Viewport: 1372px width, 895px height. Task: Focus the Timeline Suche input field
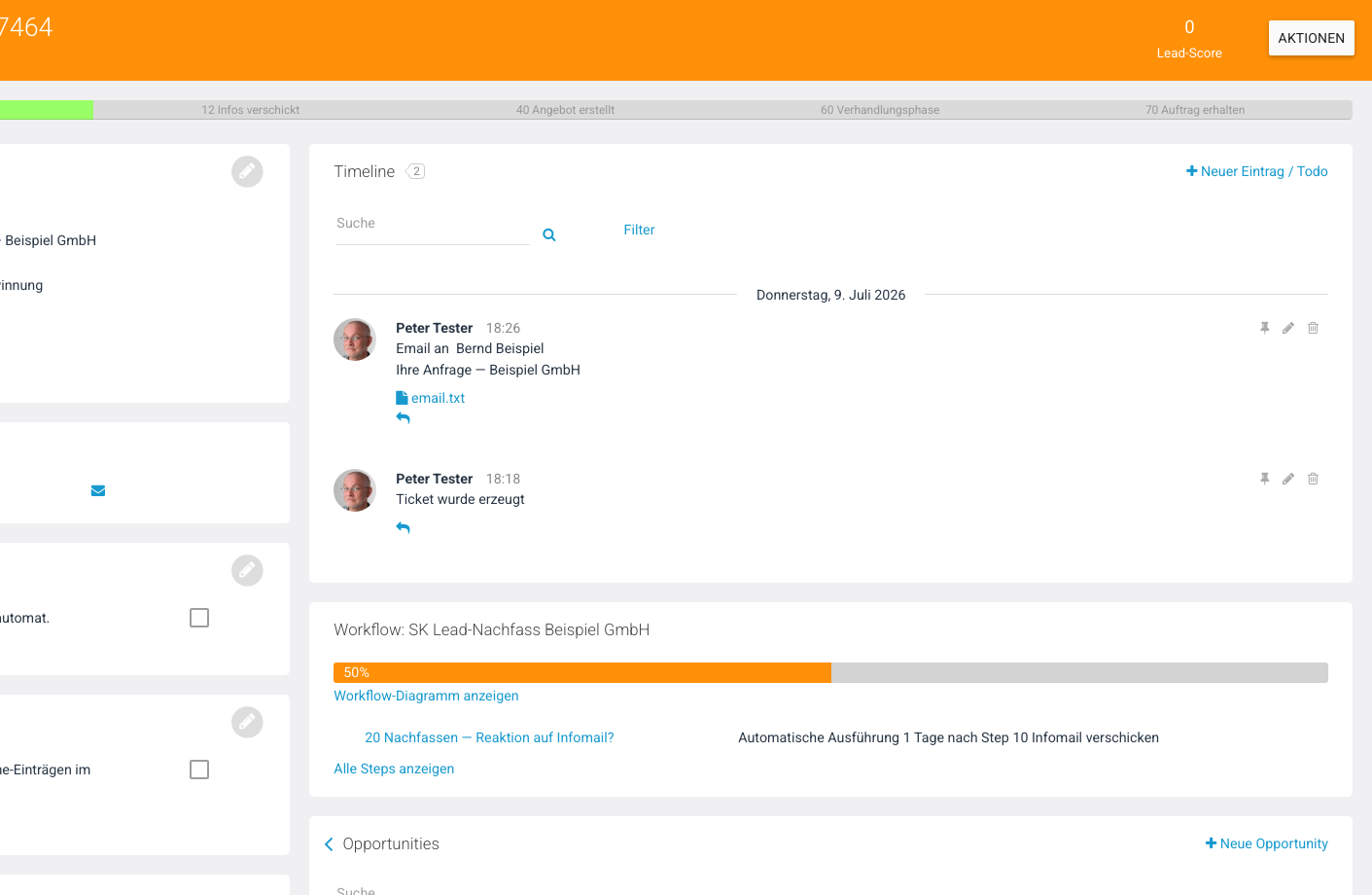pos(432,224)
